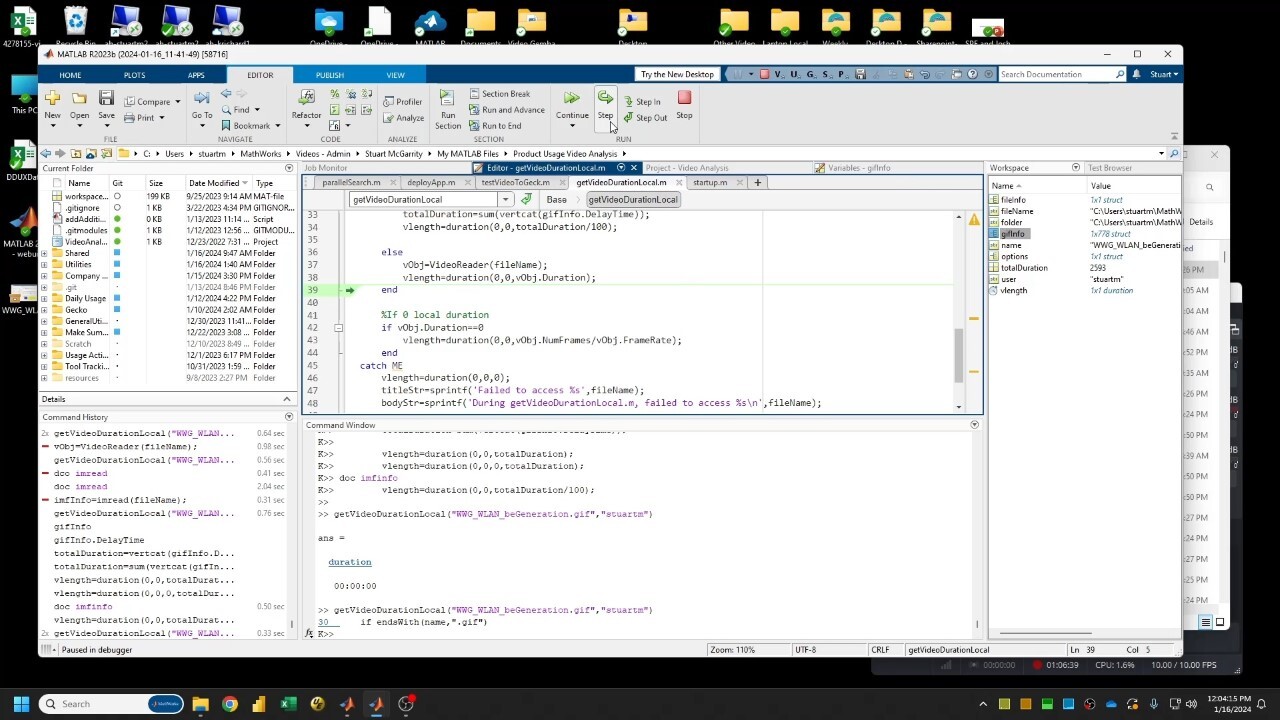Insert a Section Break
This screenshot has width=1280, height=720.
pos(499,94)
